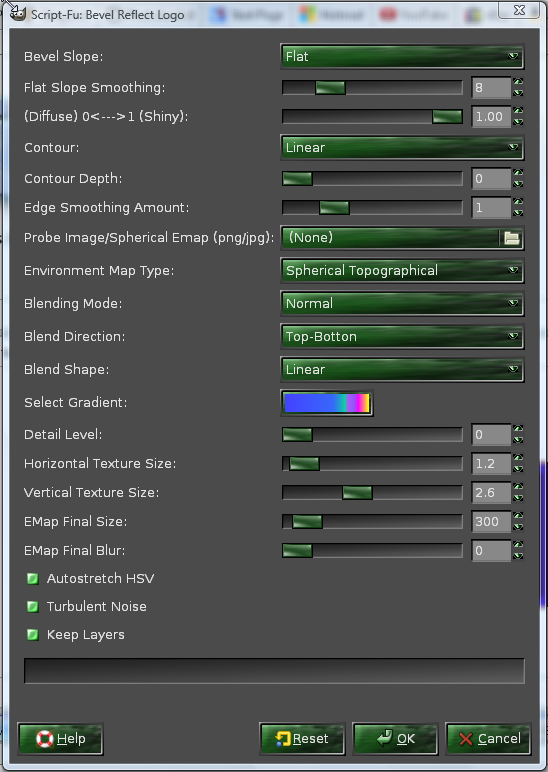This screenshot has height=772, width=548.
Task: Click the Horizontal Texture Size value field
Action: (x=491, y=464)
